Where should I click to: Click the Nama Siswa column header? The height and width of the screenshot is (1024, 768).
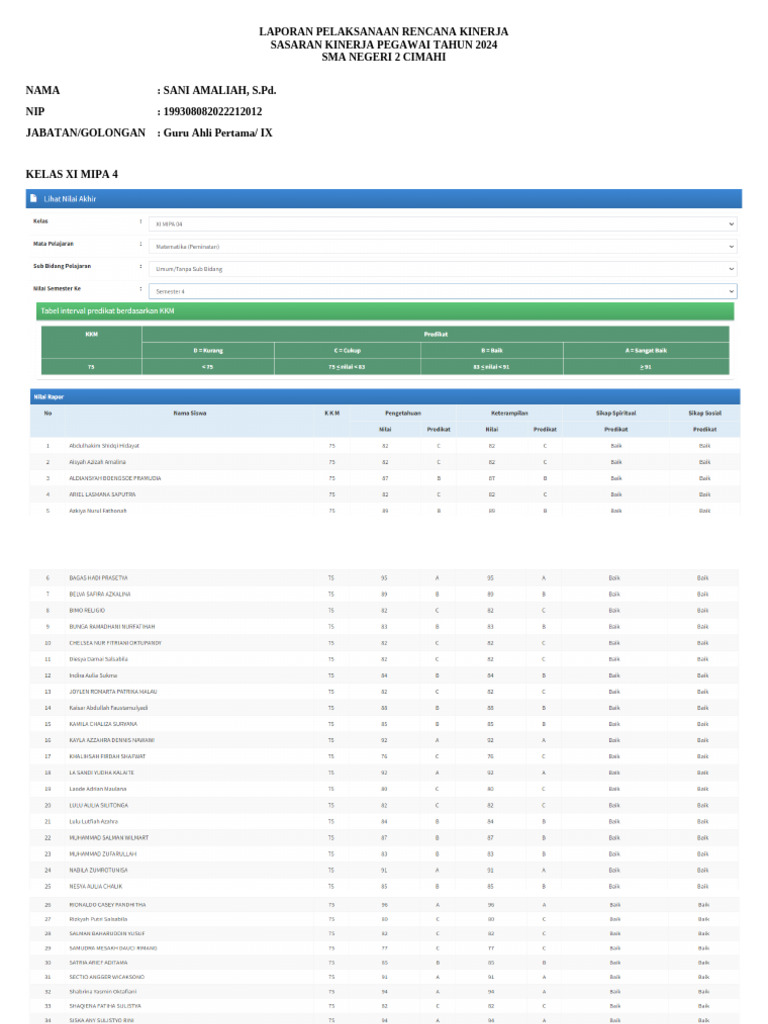pos(190,412)
